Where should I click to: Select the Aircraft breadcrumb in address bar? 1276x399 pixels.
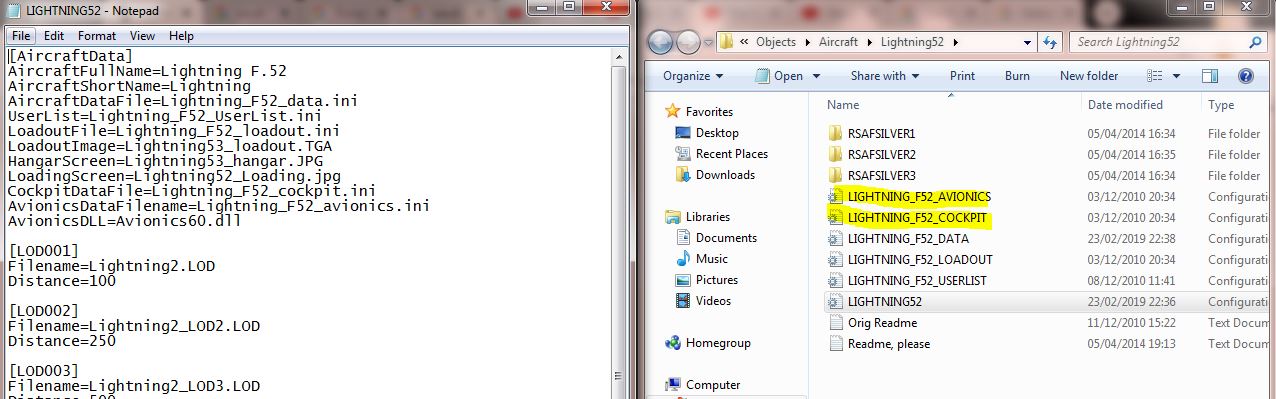(x=839, y=42)
